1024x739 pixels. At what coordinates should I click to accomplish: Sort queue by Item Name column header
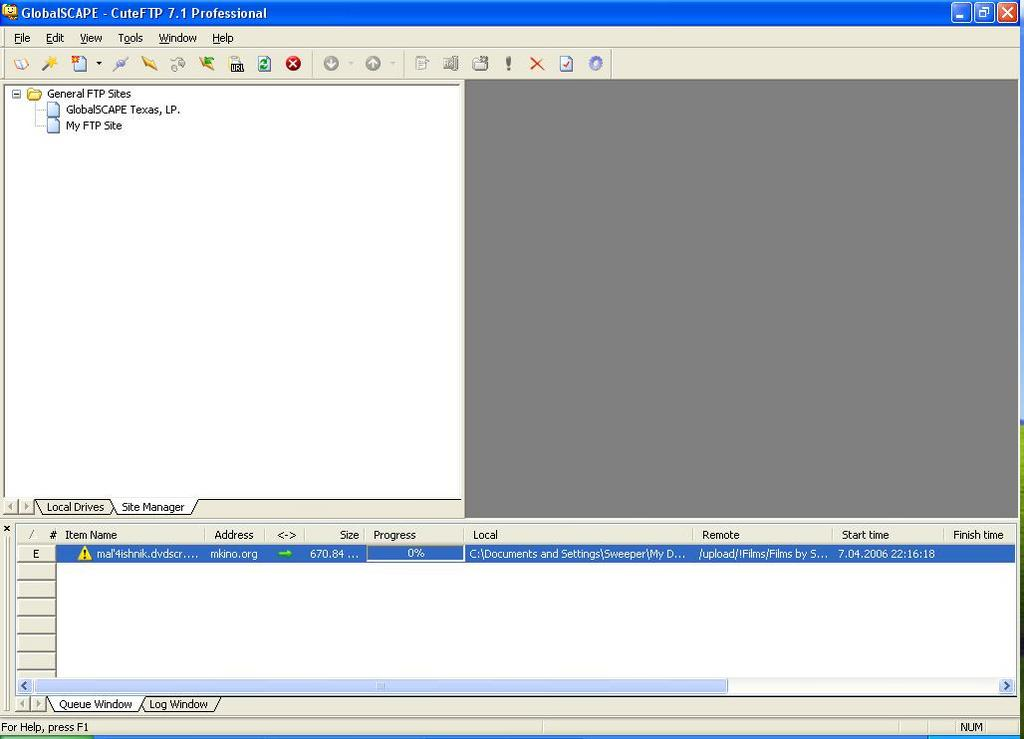[91, 535]
